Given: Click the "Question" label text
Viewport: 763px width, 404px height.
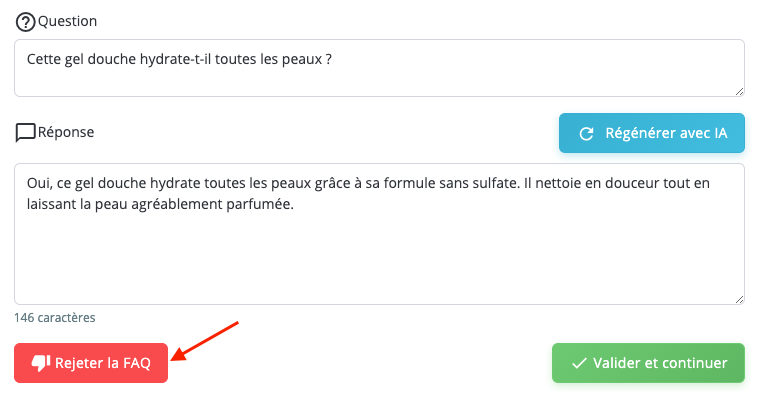Looking at the screenshot, I should [68, 21].
